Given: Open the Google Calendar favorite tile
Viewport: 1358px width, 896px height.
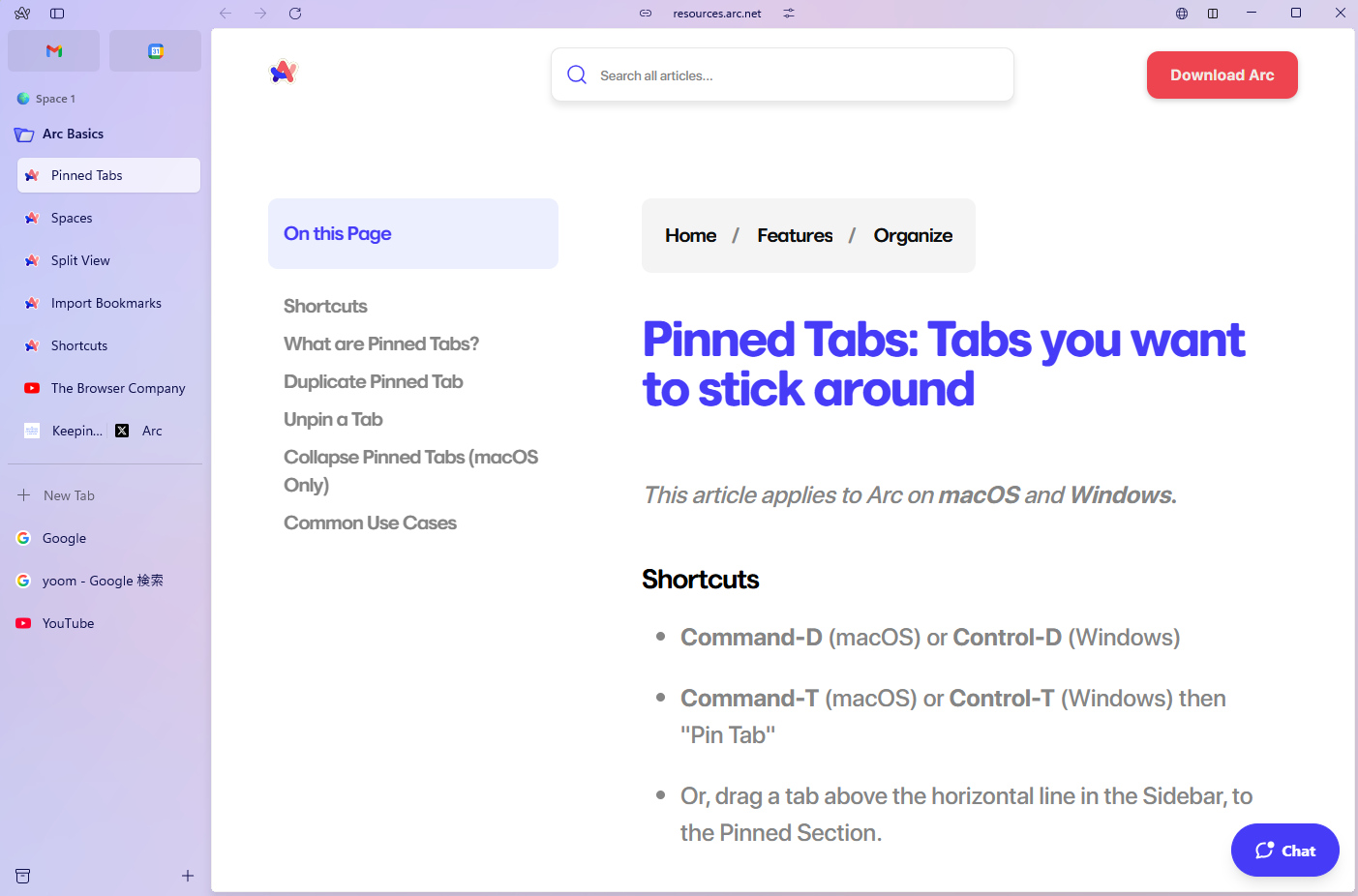Looking at the screenshot, I should pyautogui.click(x=156, y=51).
